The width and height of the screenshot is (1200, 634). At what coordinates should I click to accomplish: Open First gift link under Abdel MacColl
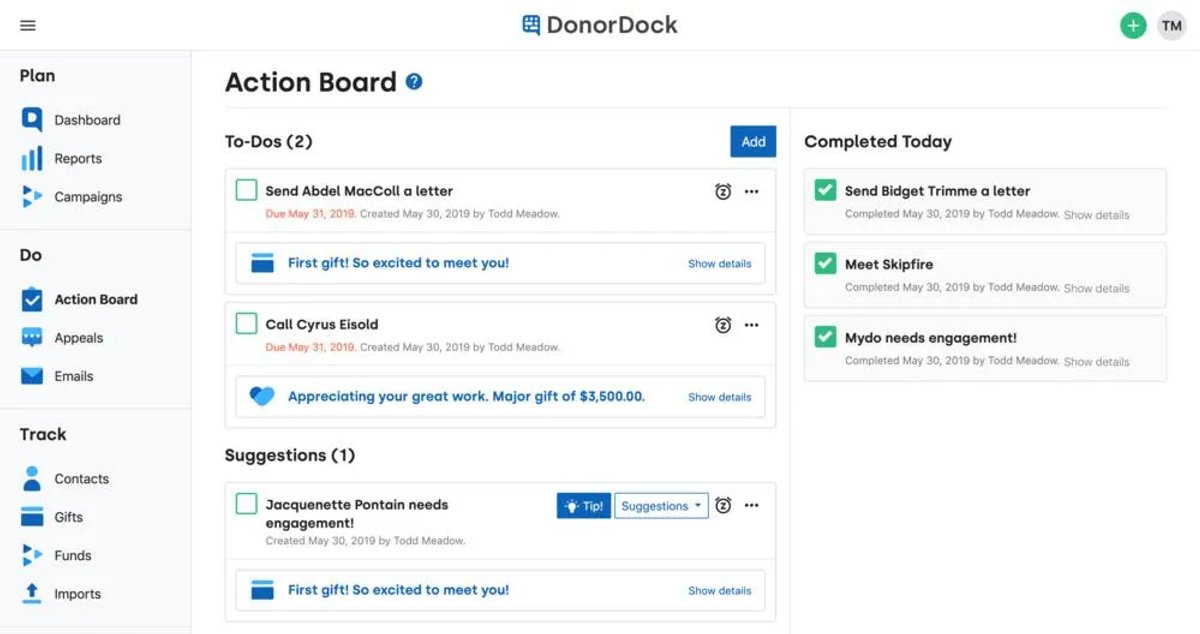(398, 263)
